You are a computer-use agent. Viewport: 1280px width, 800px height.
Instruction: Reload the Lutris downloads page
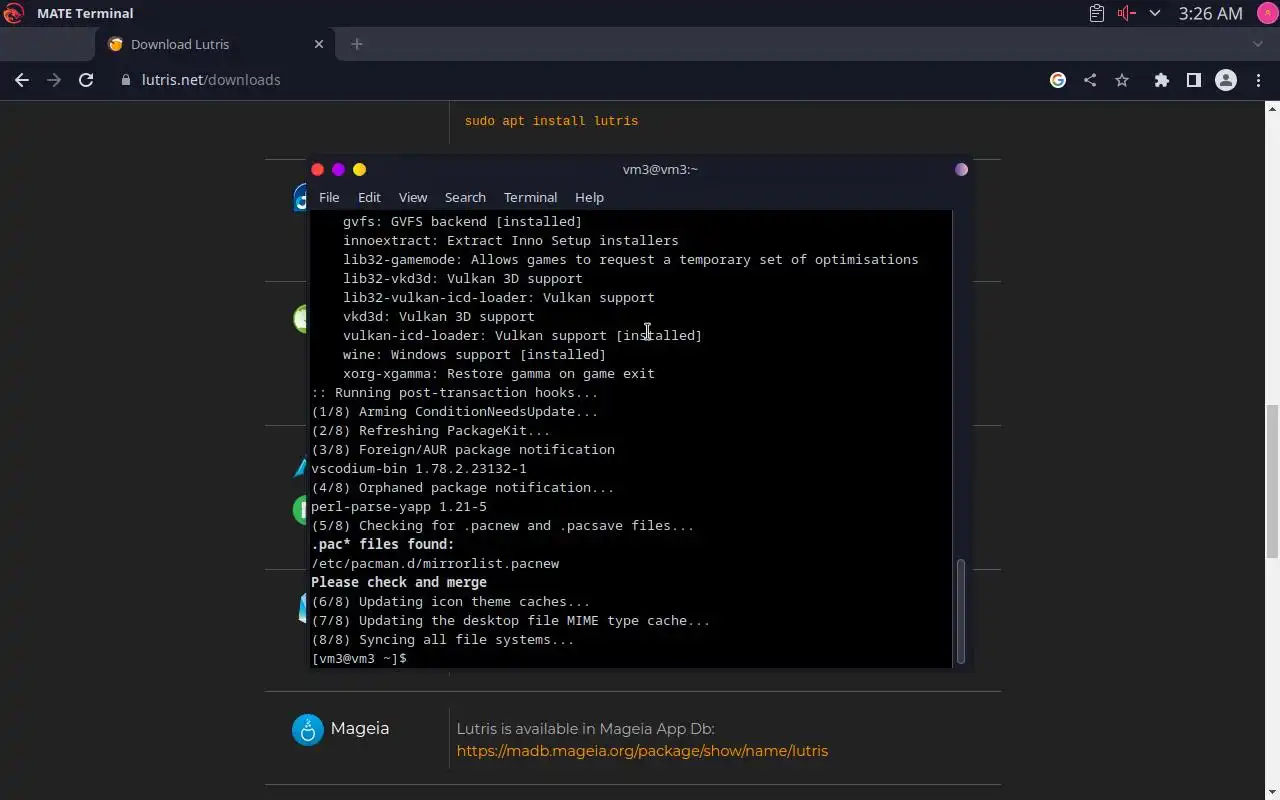[86, 80]
